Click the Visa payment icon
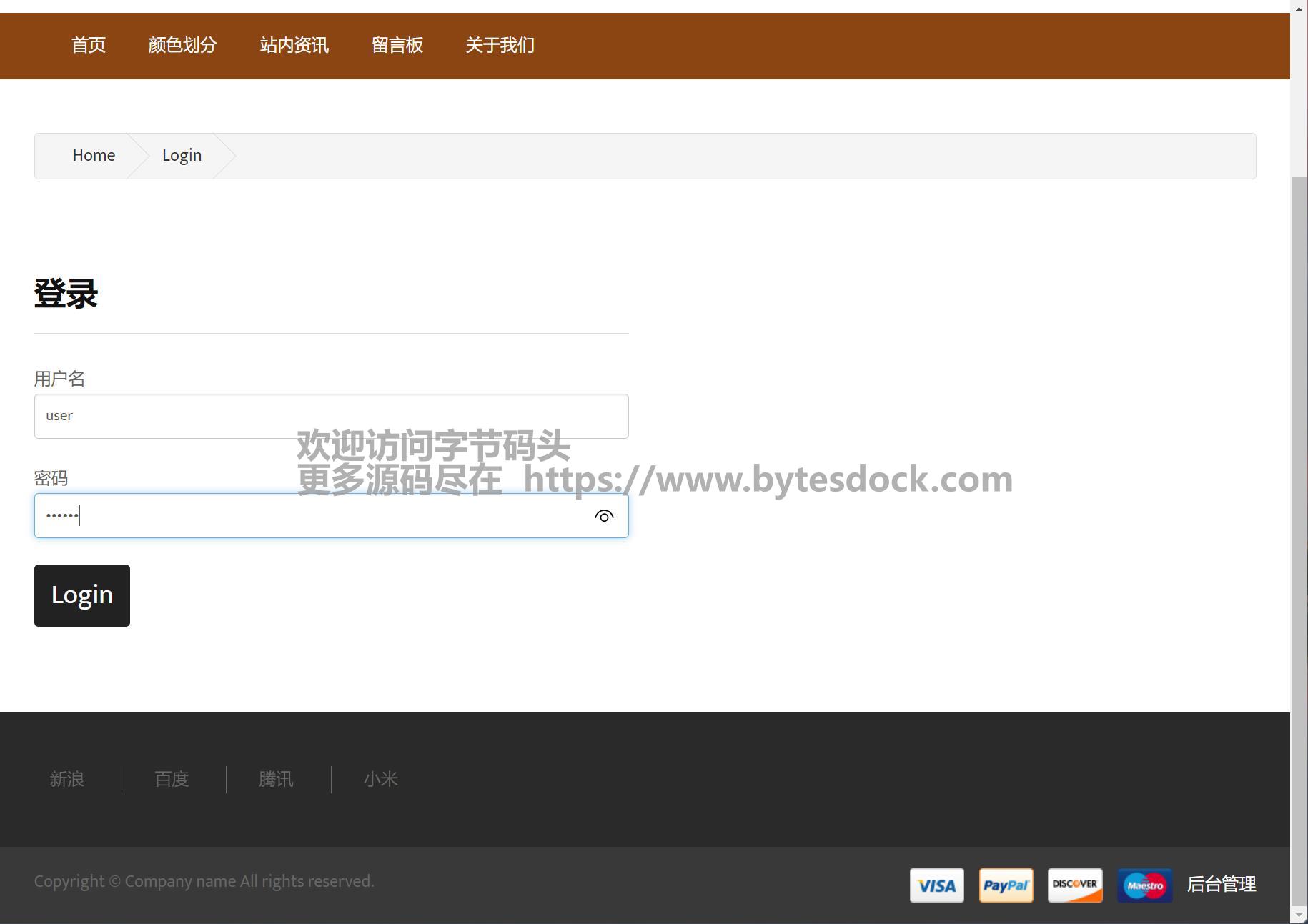 tap(936, 885)
